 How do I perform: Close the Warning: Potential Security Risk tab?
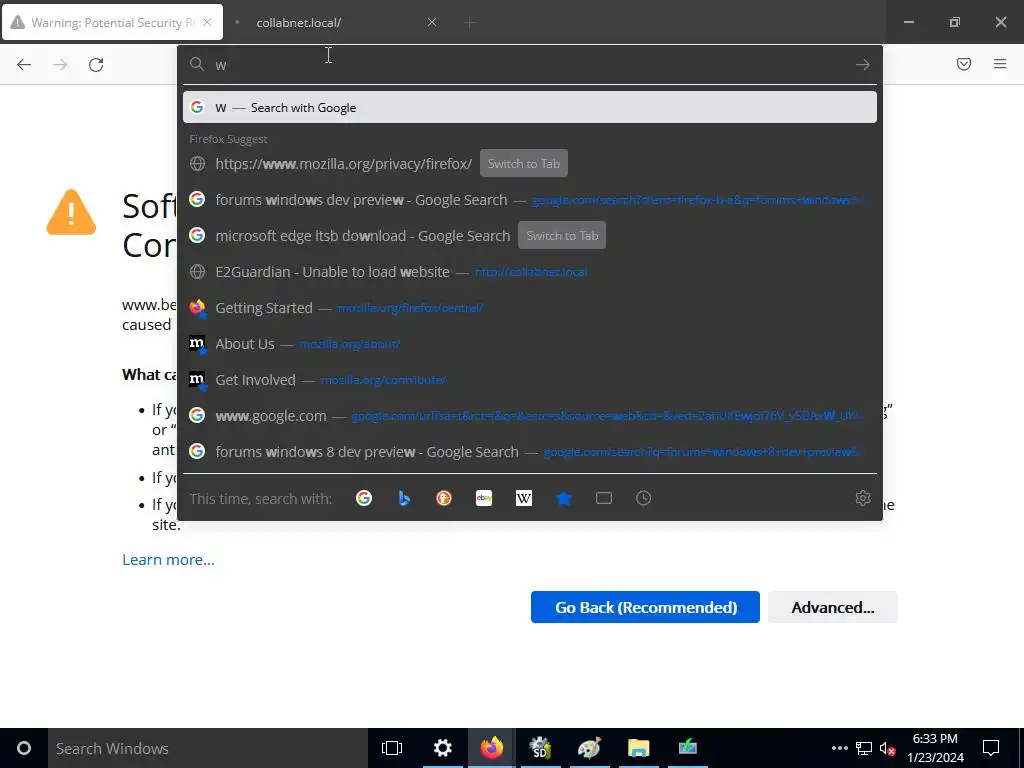point(207,22)
